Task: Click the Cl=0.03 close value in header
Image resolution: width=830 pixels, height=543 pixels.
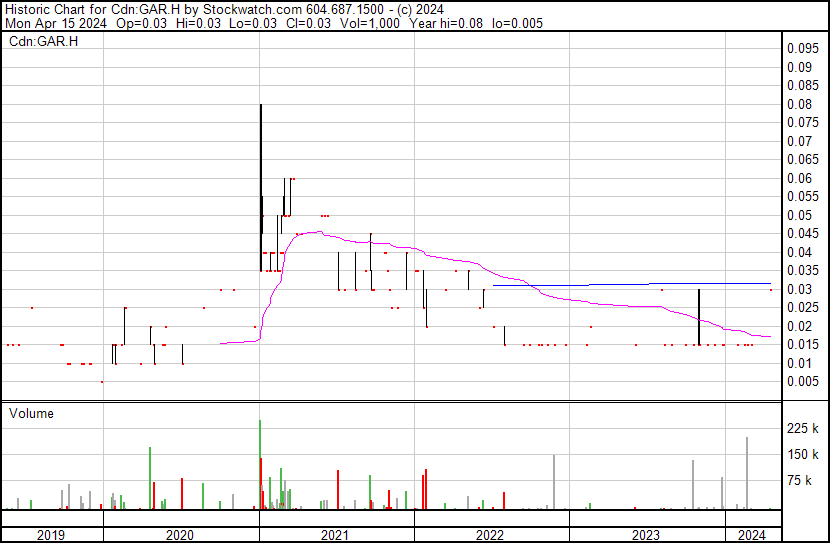Action: pyautogui.click(x=308, y=23)
